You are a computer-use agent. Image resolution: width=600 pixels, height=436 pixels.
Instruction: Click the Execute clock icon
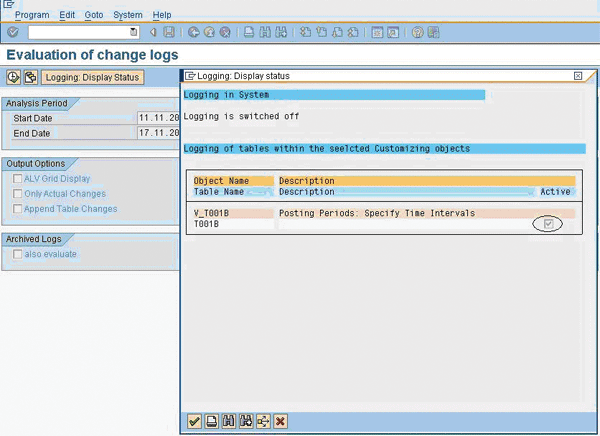(13, 77)
